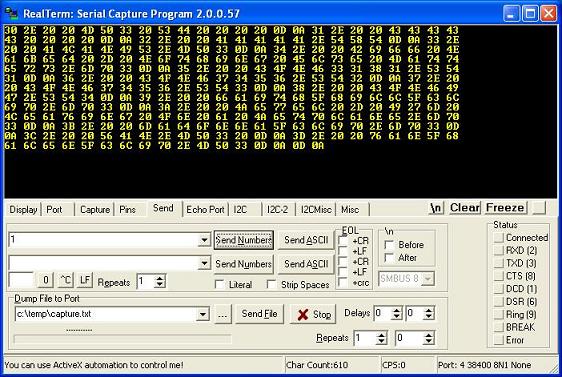This screenshot has width=562, height=377.
Task: Enable the topmost +LF checkbox in EOL group
Action: click(343, 251)
